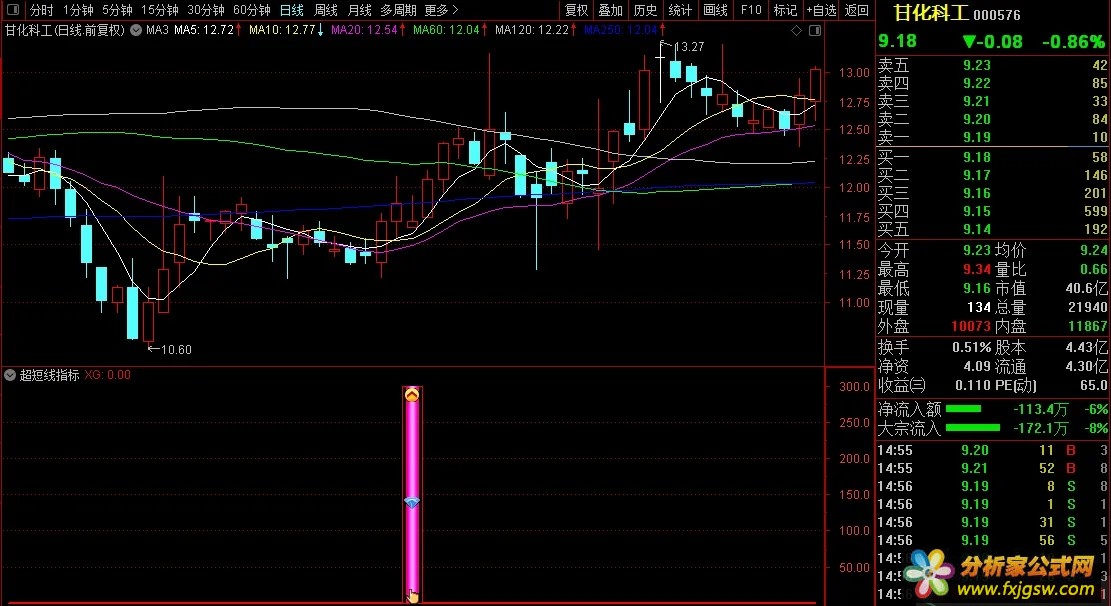Click the 大宗流入 green bar

click(973, 427)
